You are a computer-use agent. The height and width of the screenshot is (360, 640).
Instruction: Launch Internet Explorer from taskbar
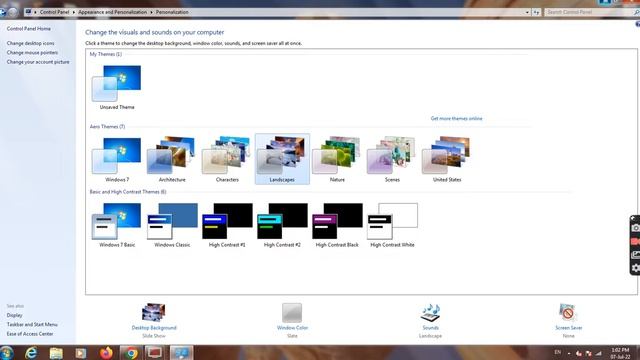coord(31,353)
